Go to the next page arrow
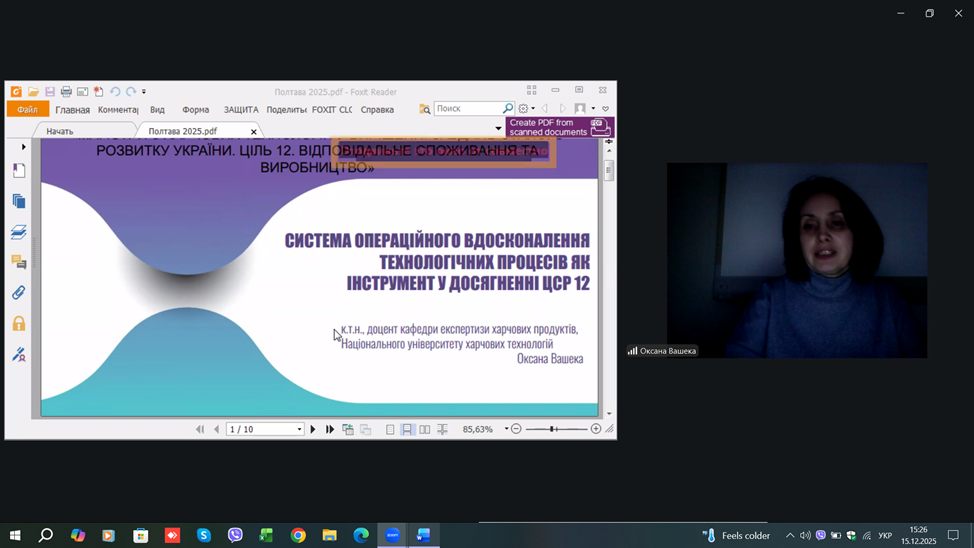This screenshot has height=548, width=974. (313, 429)
